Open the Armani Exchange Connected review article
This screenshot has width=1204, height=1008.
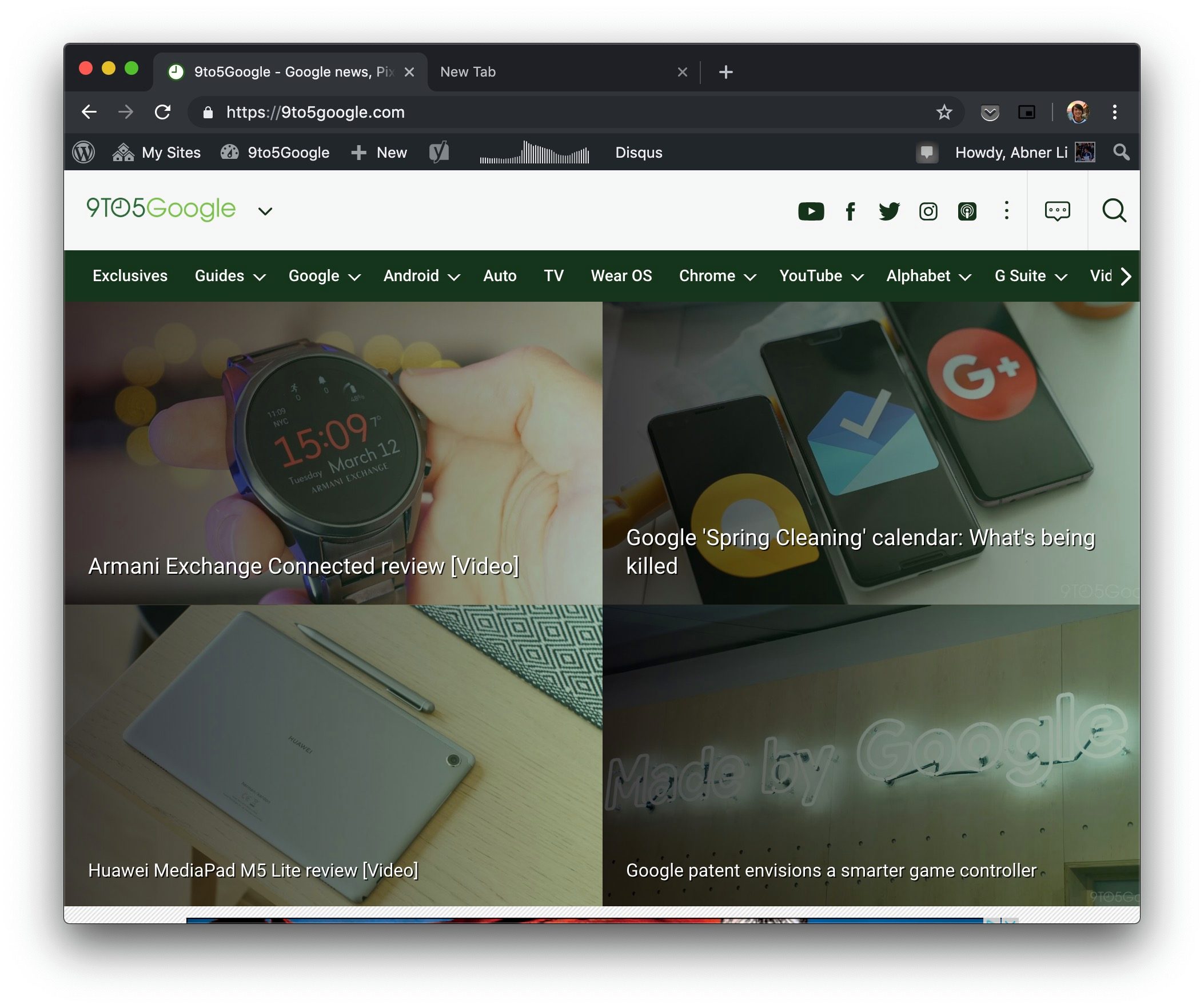click(x=304, y=566)
